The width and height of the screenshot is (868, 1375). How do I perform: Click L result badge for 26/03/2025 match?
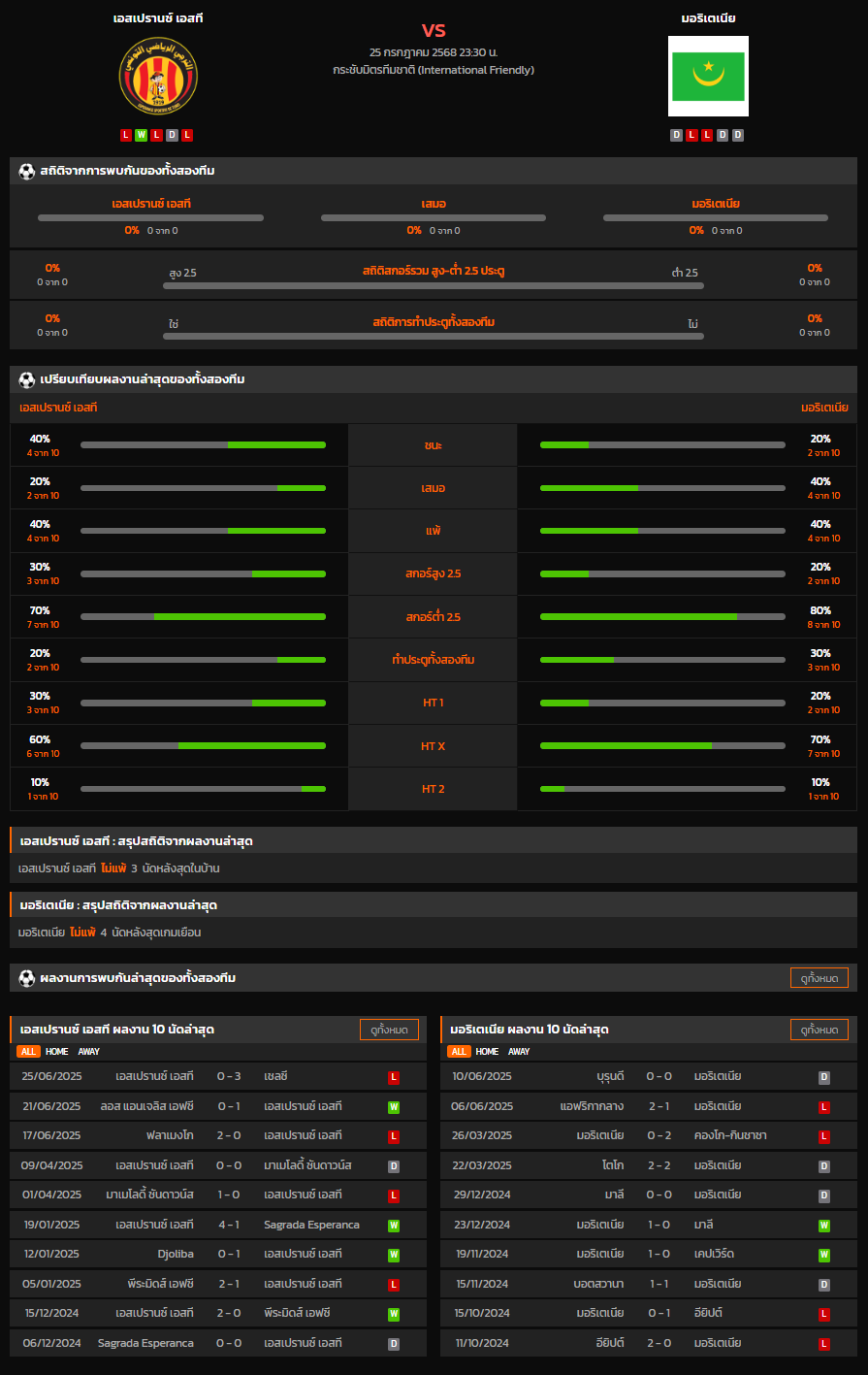point(824,1136)
